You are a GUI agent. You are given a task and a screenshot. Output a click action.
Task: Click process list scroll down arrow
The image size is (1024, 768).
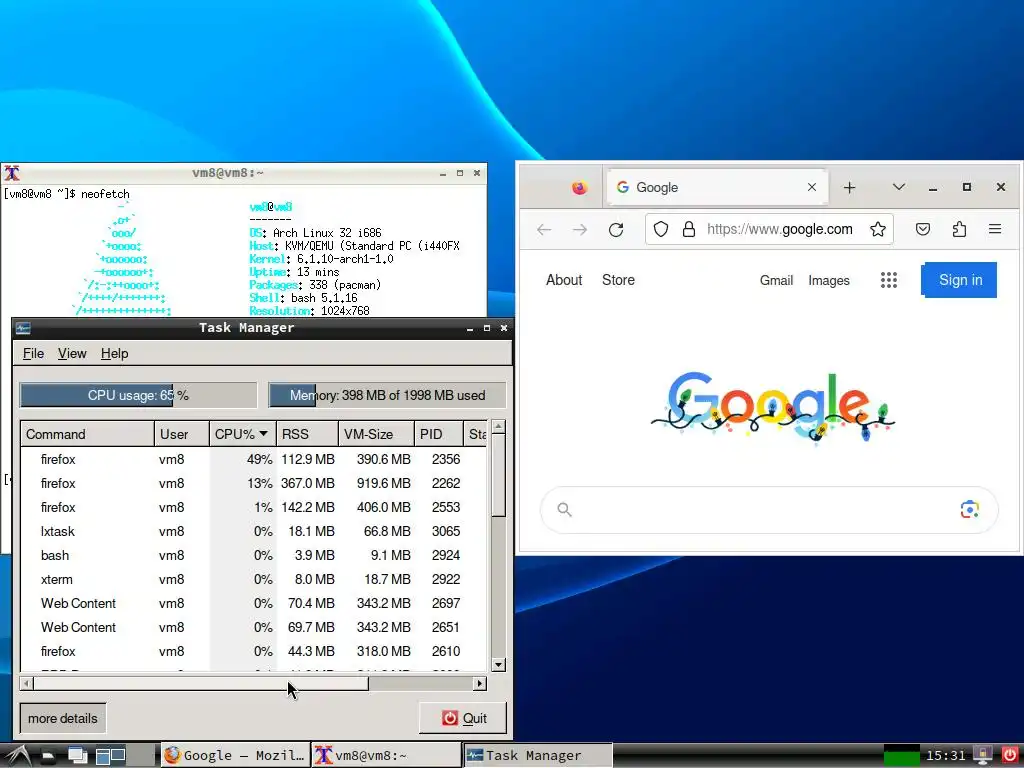click(498, 665)
